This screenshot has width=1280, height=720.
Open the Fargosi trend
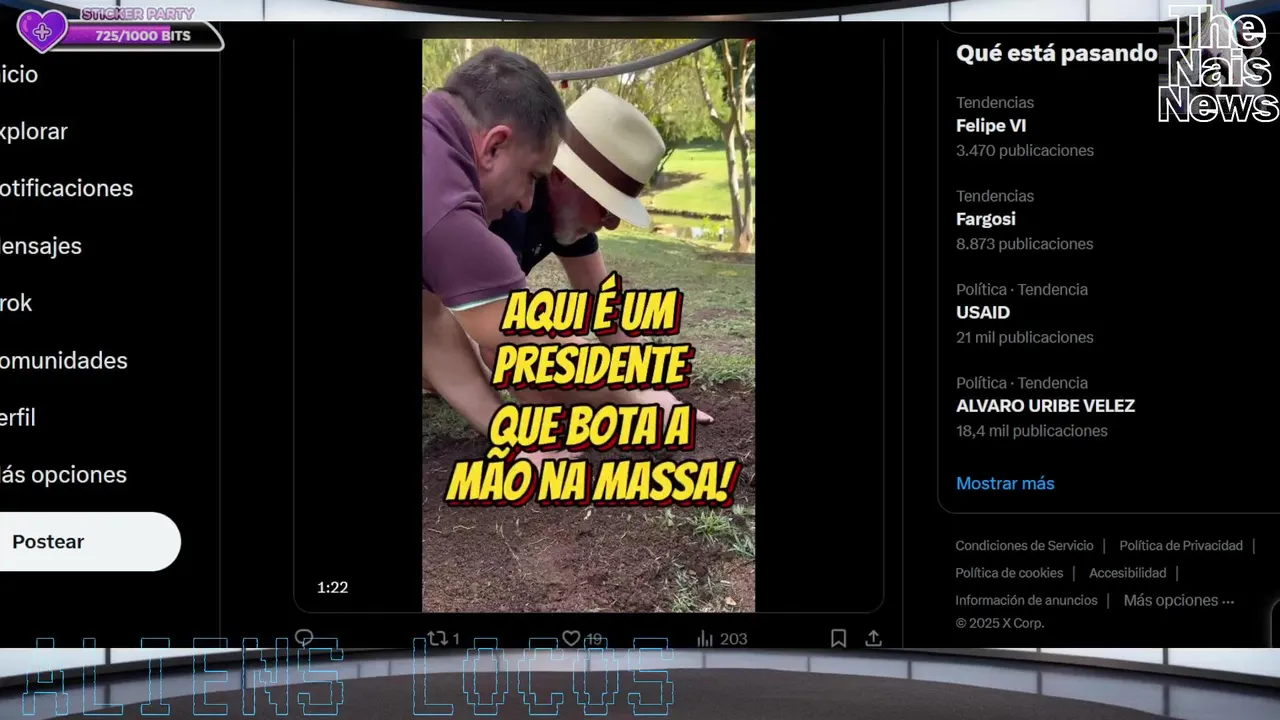coord(985,219)
